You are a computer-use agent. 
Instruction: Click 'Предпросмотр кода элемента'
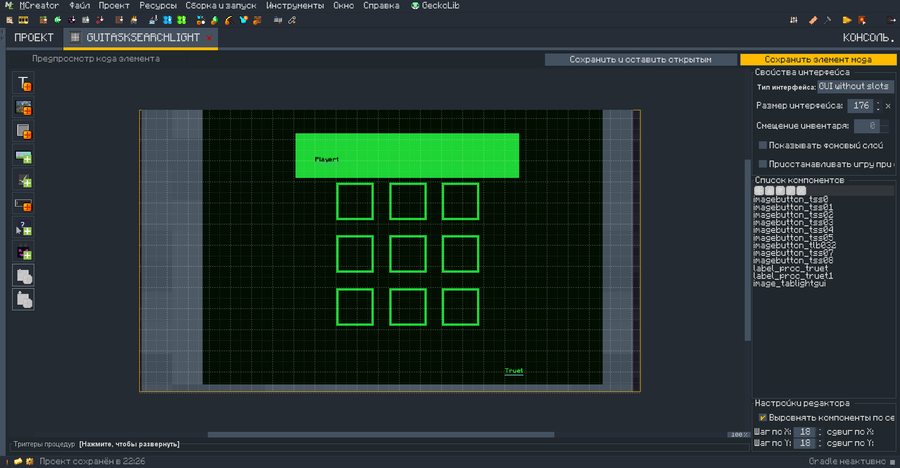[96, 59]
